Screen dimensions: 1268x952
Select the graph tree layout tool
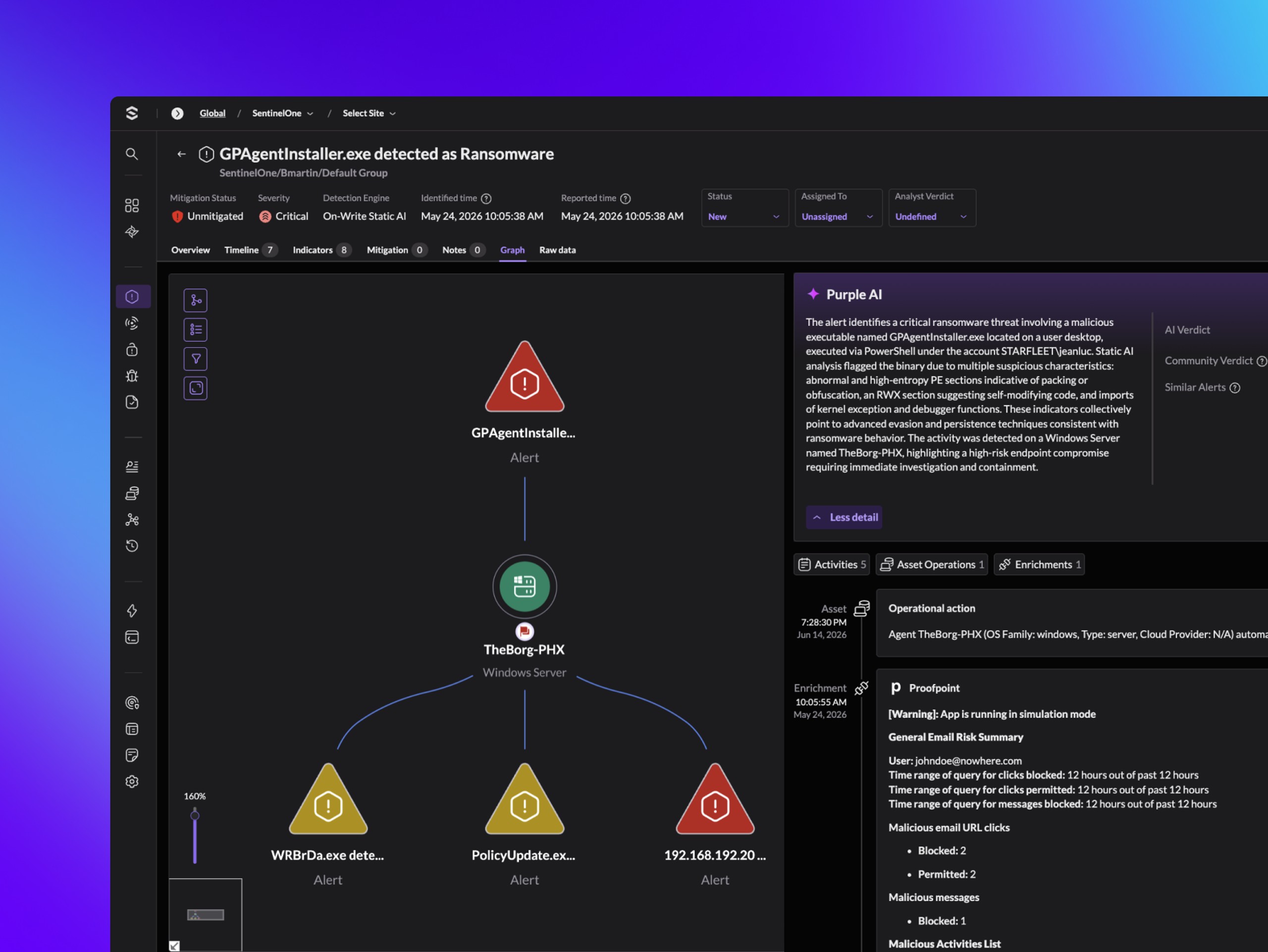click(196, 300)
